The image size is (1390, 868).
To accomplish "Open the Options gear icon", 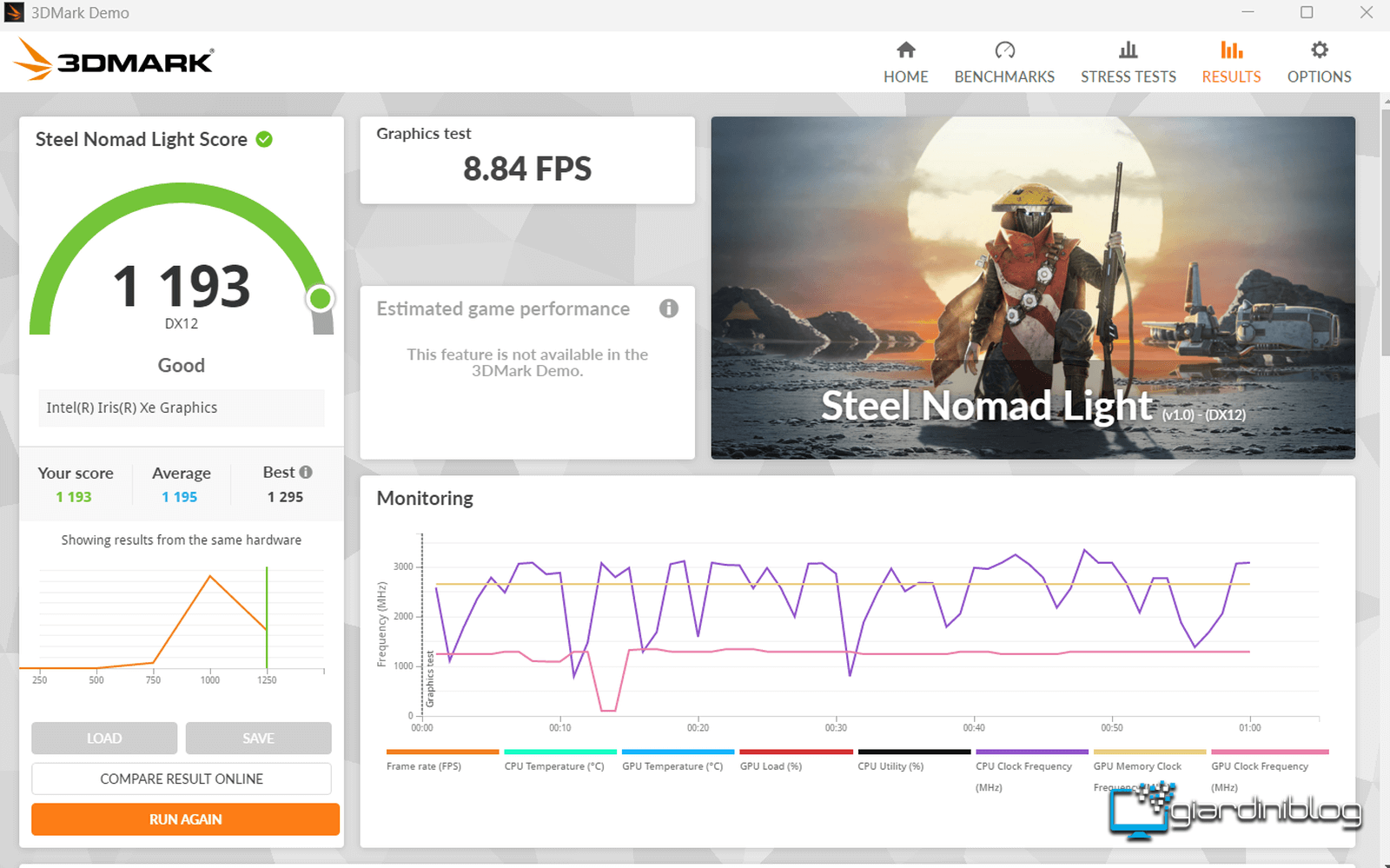I will 1319,50.
